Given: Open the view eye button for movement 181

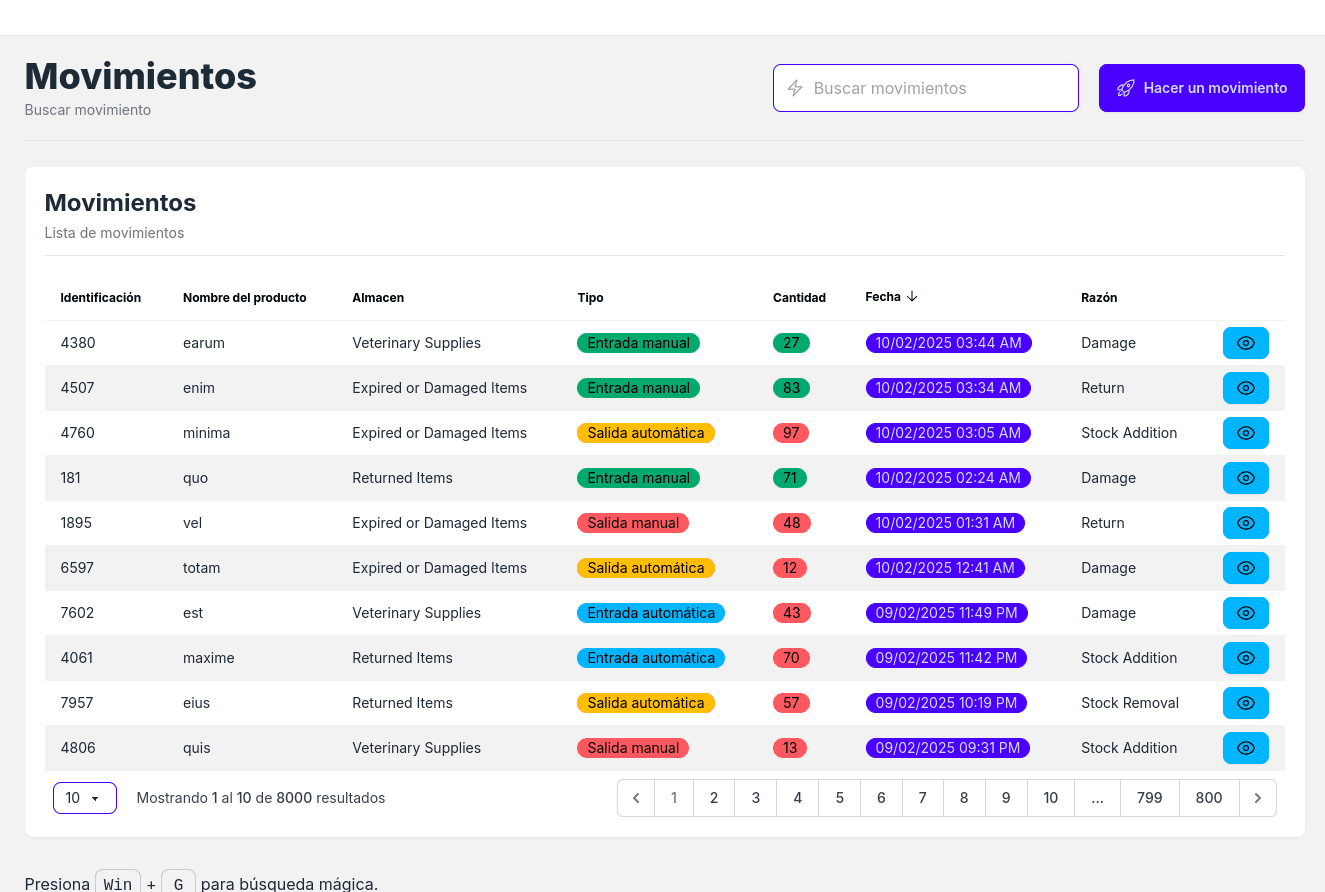Looking at the screenshot, I should coord(1245,478).
